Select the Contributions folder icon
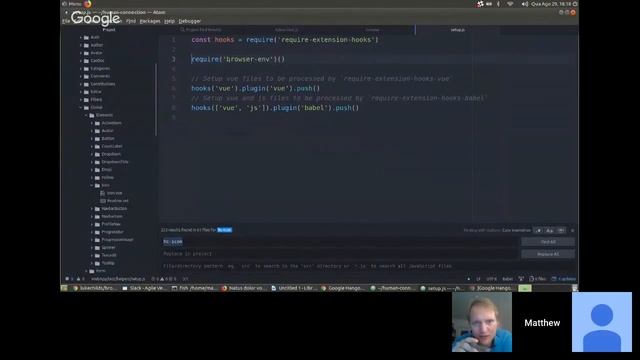640x360 pixels. click(x=86, y=84)
